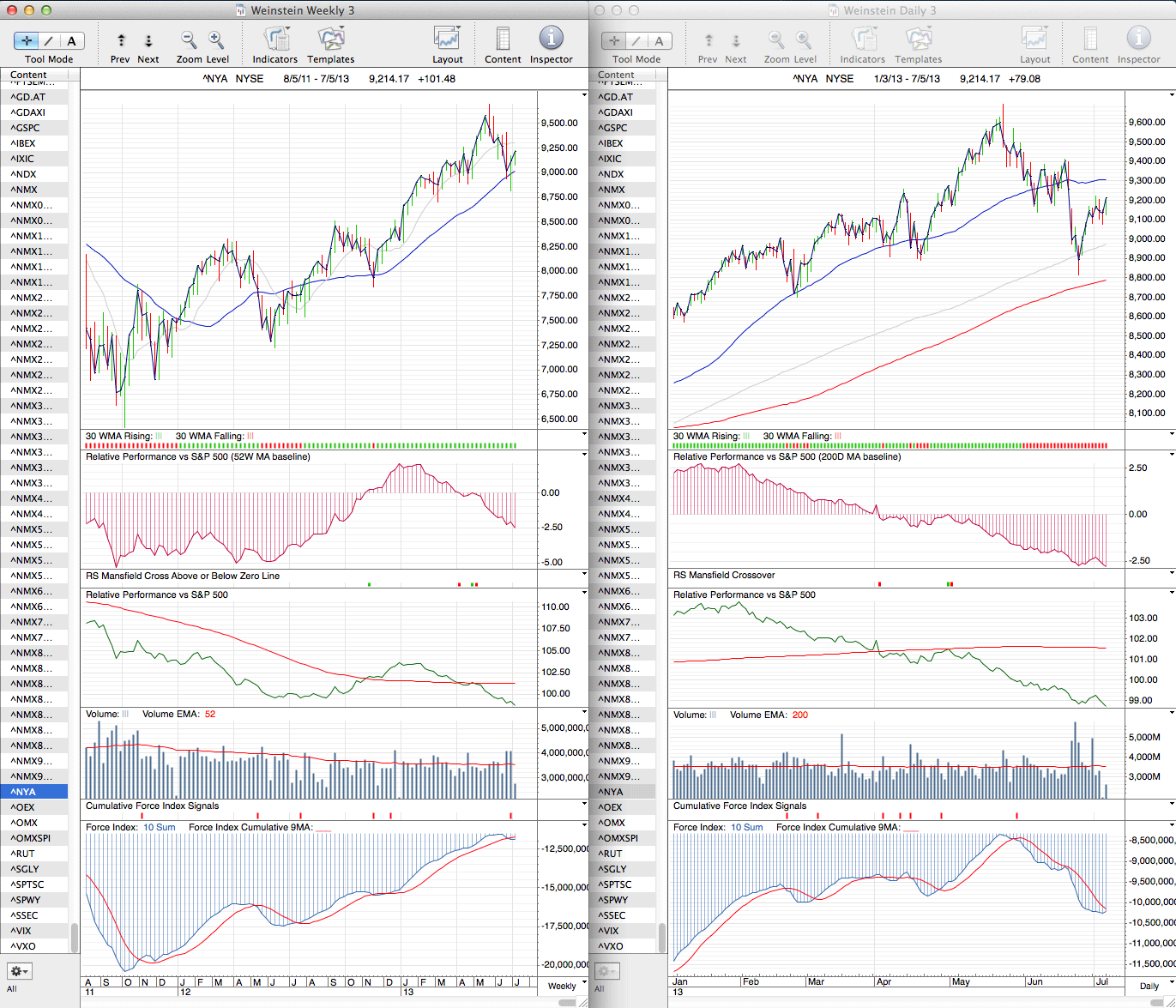Open 30 WMA Rising panel arrow in Daily window
Screen dimensions: 1176x1008
1172,434
